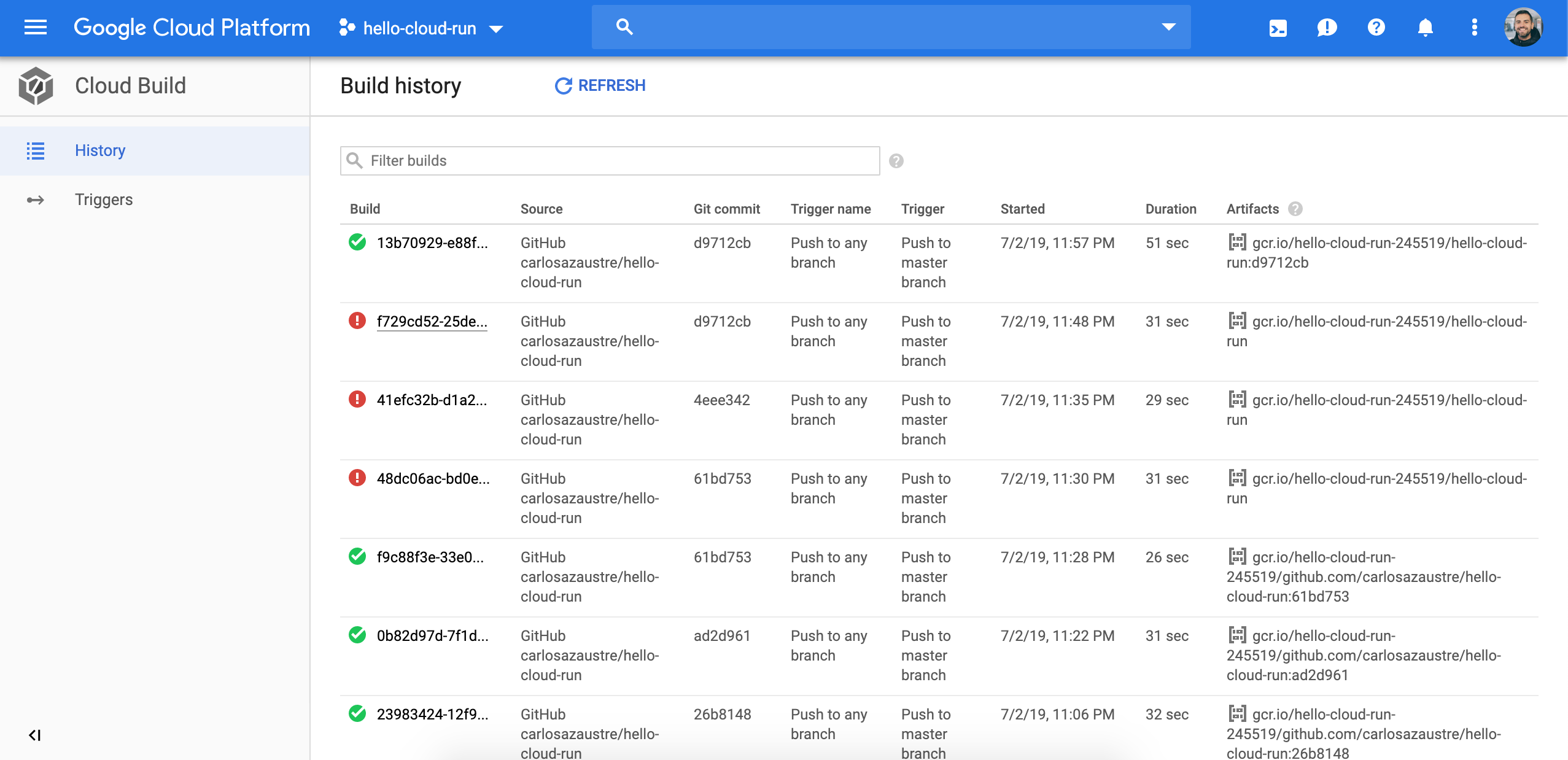Open artifact hello-cloud-run:d9712cb
The width and height of the screenshot is (1568, 760).
click(x=1376, y=253)
